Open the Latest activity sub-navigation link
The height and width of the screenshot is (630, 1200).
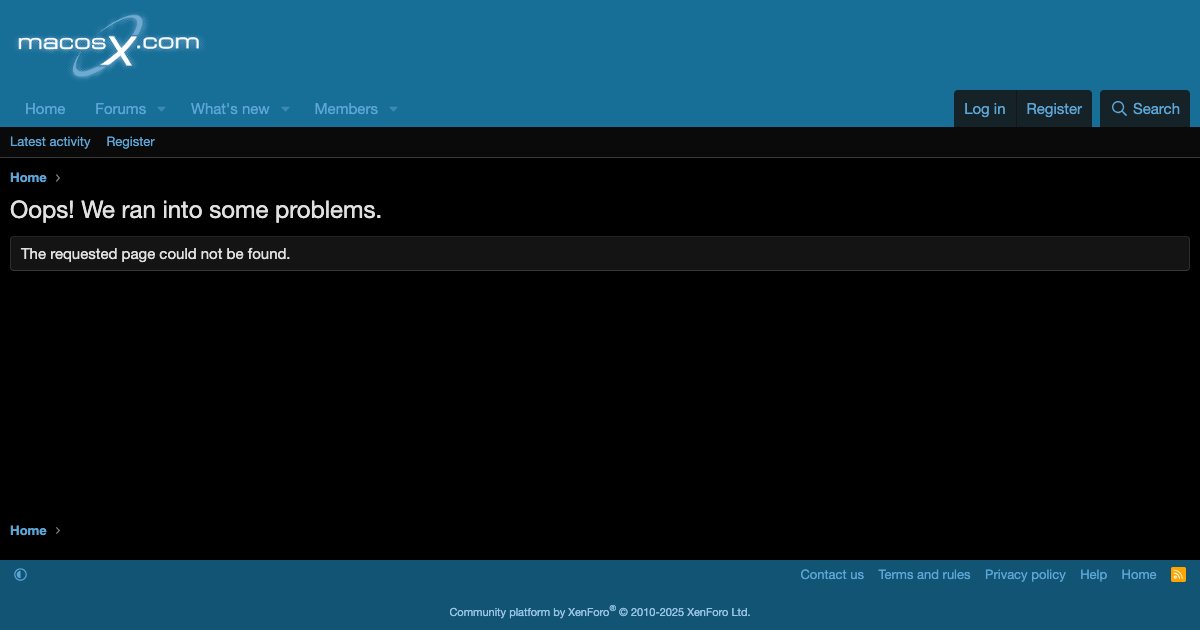[50, 142]
